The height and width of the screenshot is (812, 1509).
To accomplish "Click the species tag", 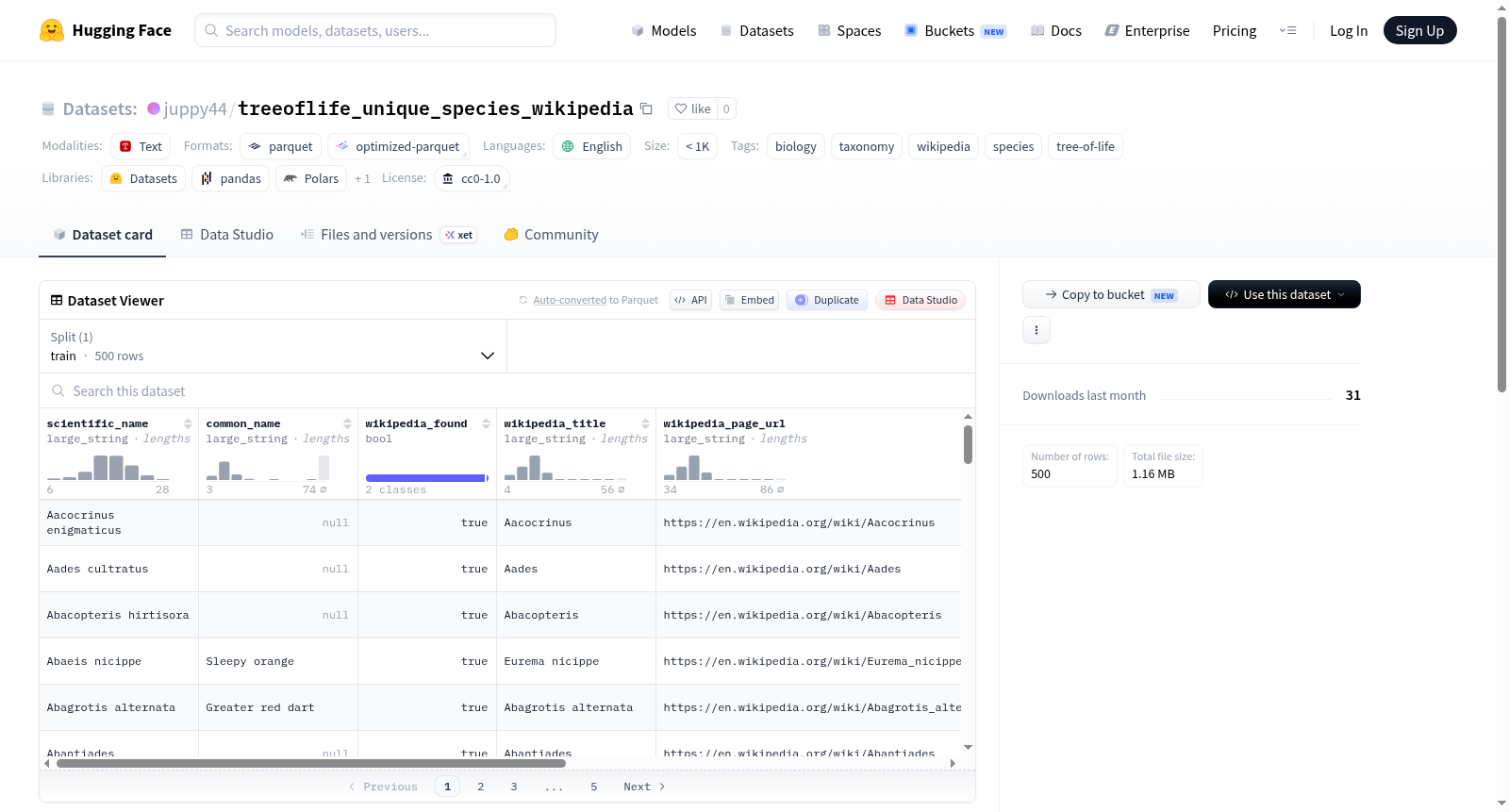I will point(1014,146).
